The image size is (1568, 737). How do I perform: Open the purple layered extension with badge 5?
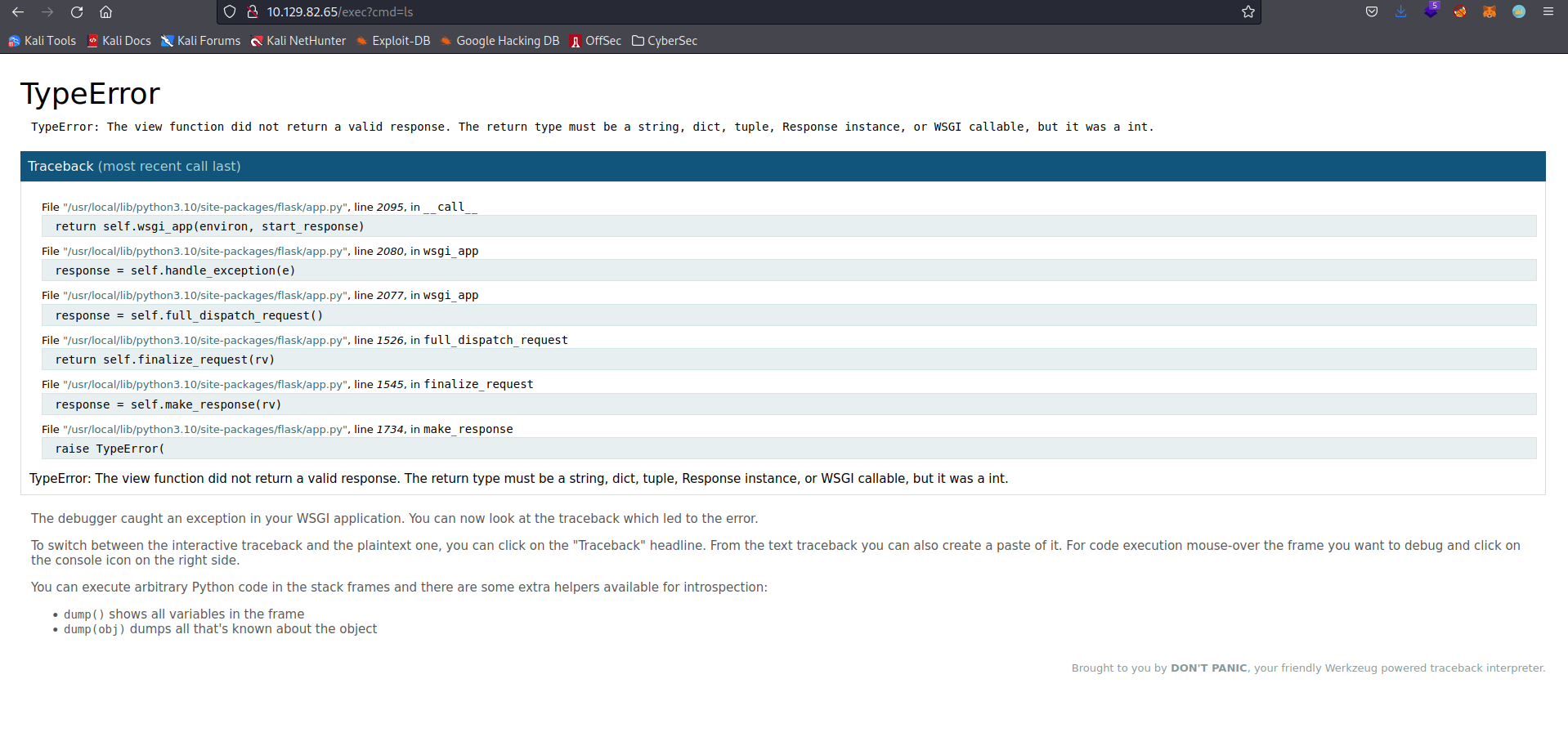(1430, 11)
